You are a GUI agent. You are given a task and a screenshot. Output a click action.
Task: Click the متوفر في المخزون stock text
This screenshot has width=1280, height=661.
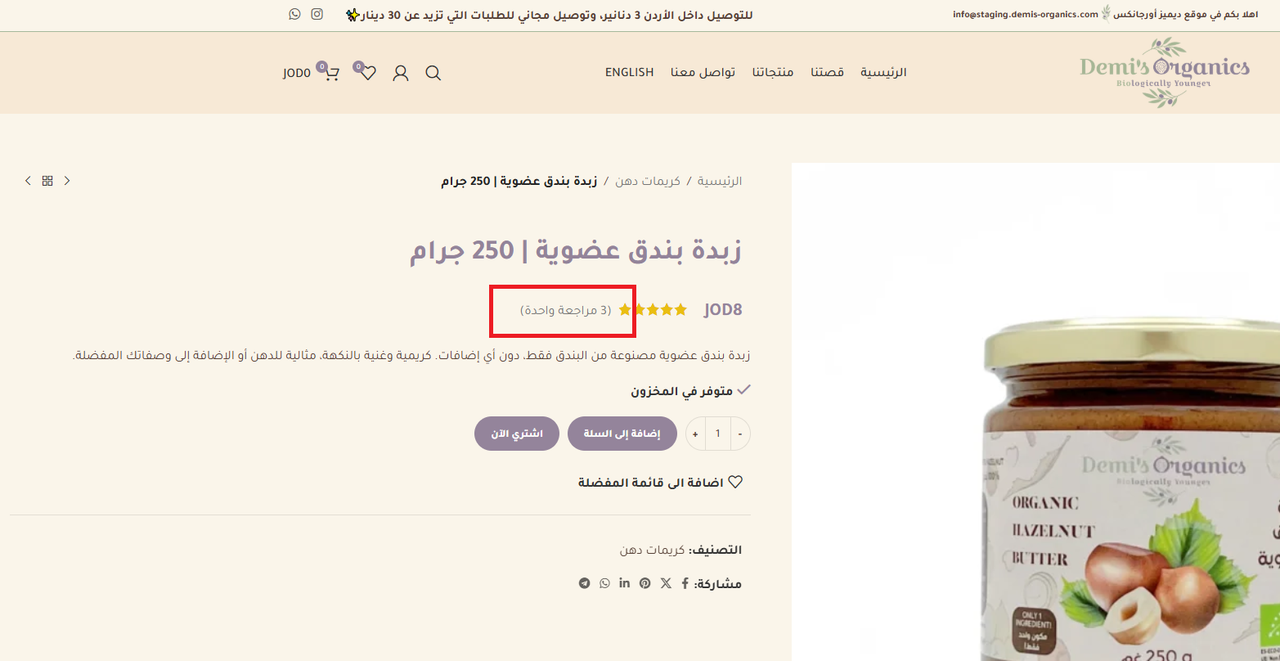[682, 391]
